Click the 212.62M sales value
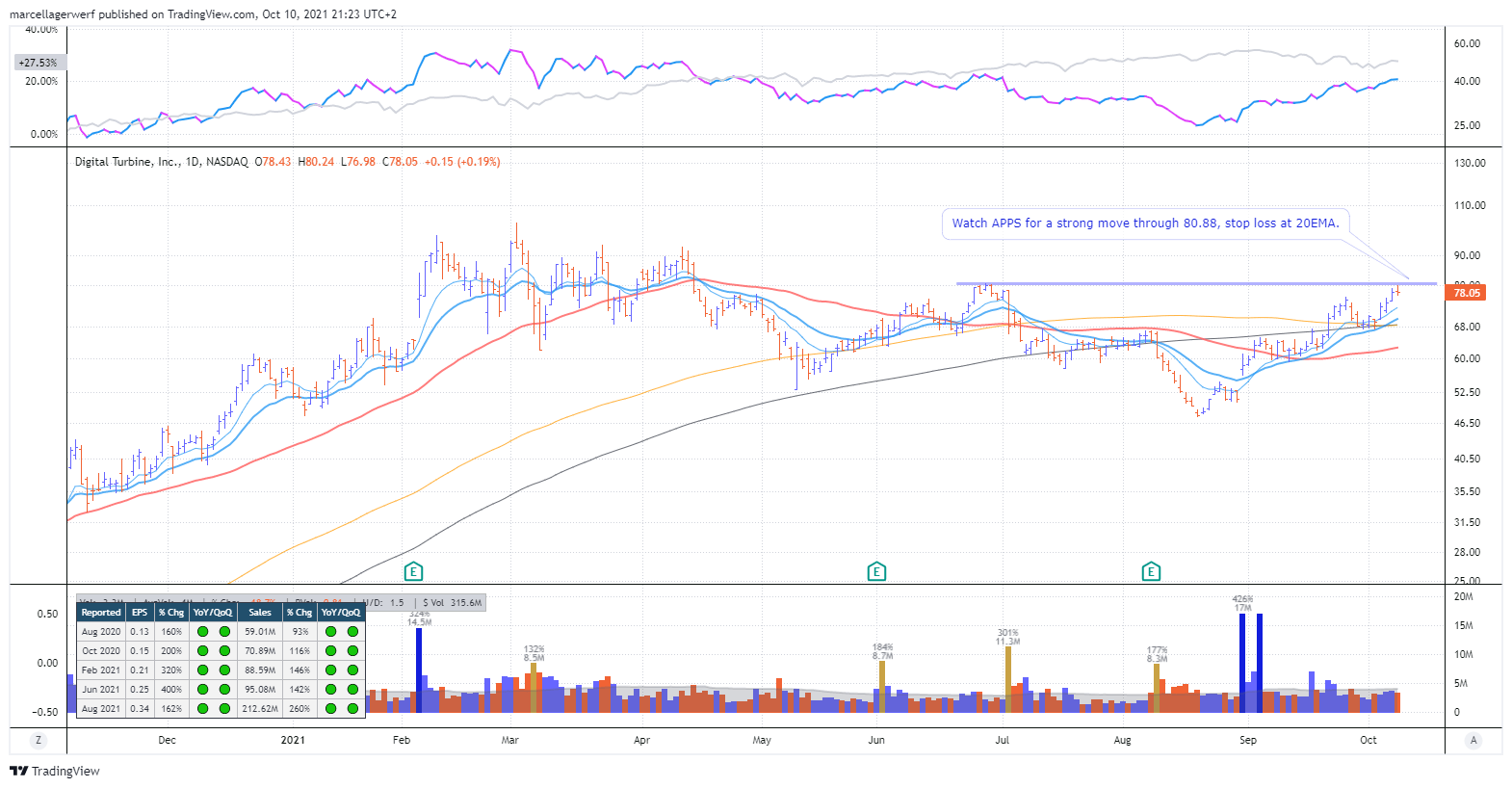1512x788 pixels. (260, 709)
